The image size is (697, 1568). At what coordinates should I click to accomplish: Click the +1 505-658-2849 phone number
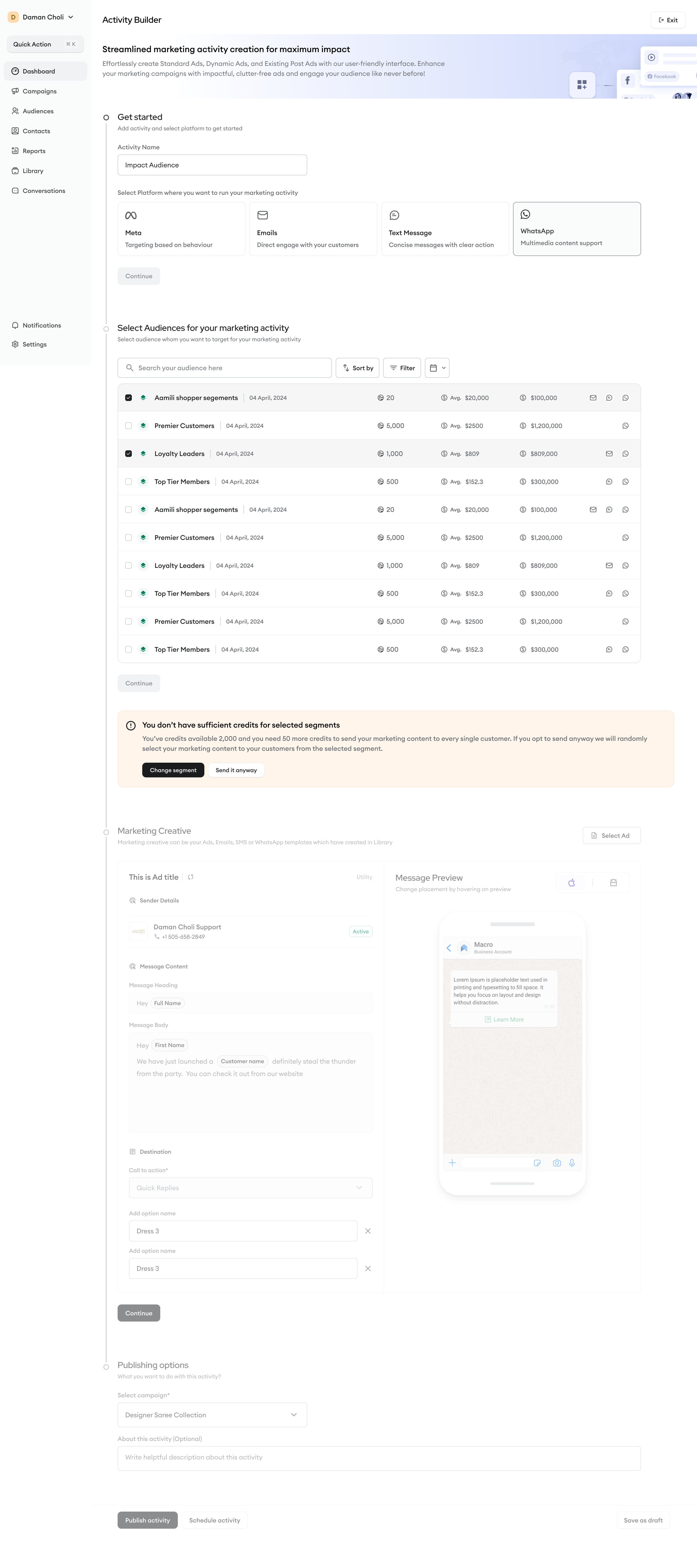point(183,937)
